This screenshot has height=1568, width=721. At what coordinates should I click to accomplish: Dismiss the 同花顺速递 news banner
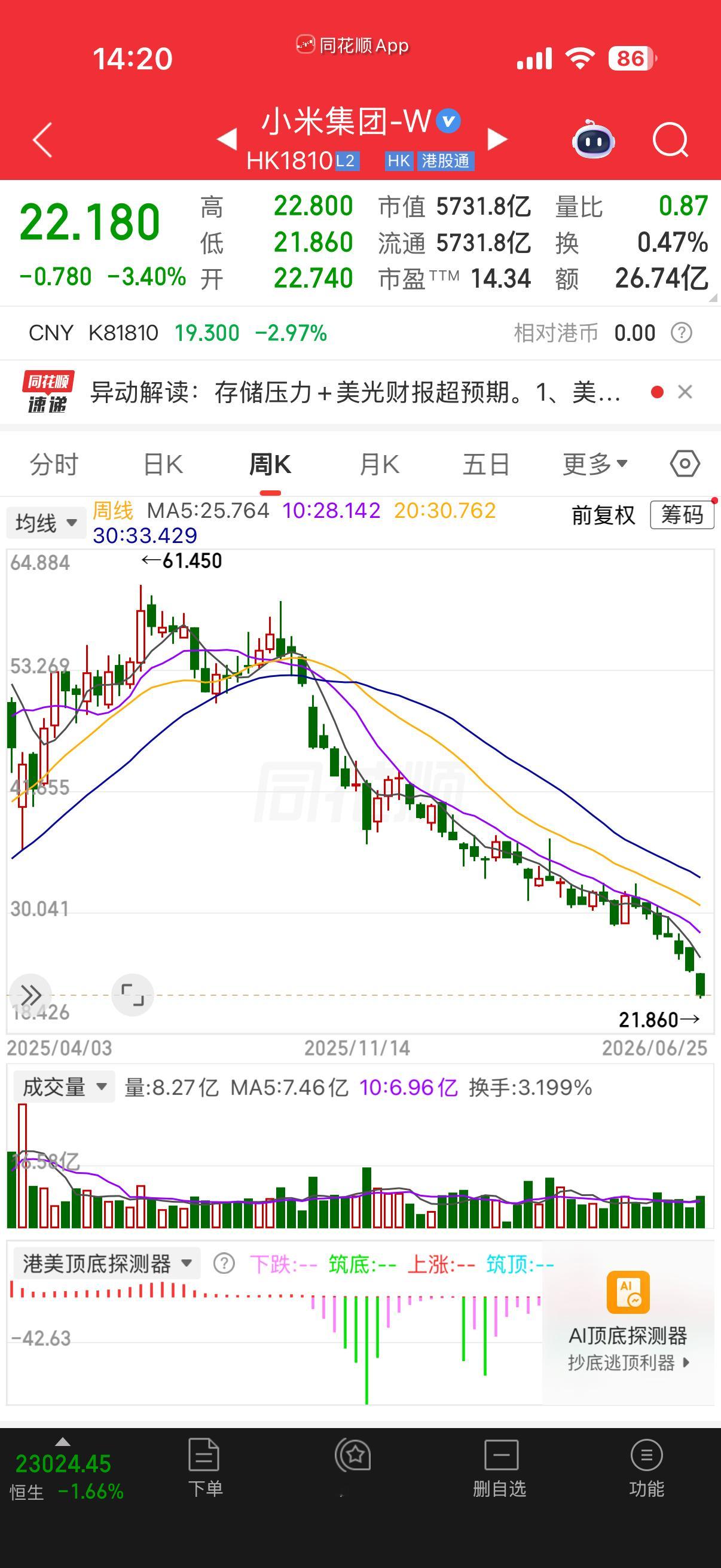click(x=685, y=392)
